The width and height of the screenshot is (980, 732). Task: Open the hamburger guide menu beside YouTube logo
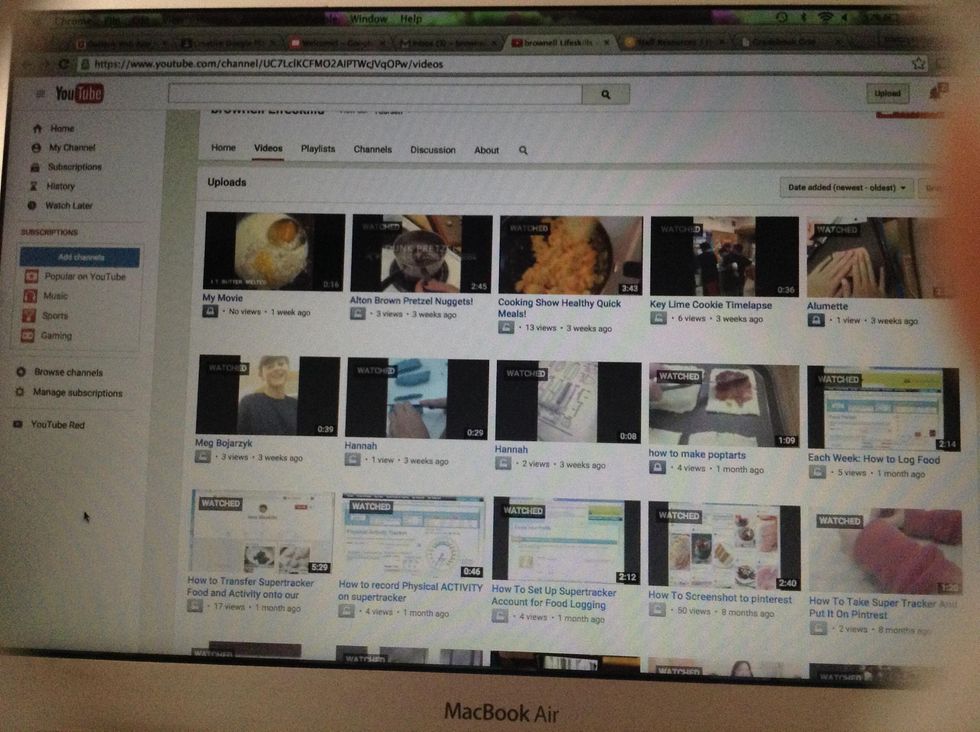(x=40, y=94)
